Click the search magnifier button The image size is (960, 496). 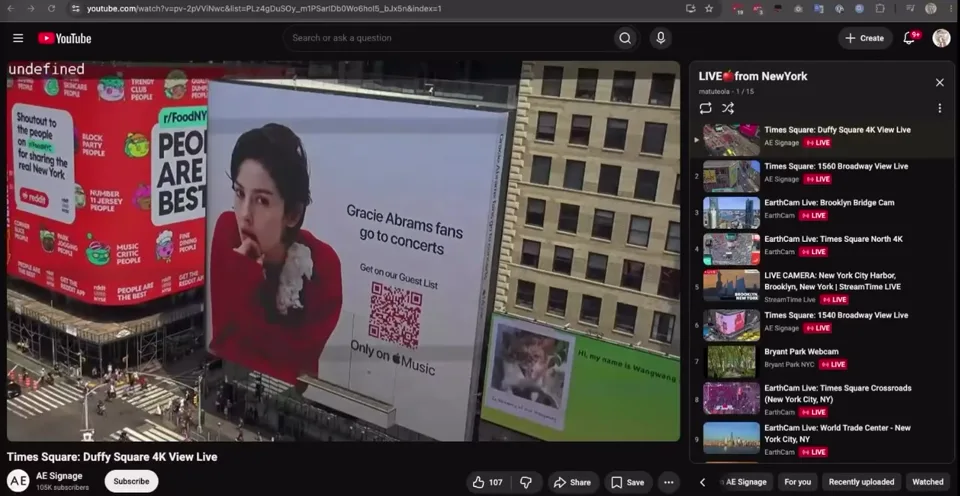[x=624, y=38]
